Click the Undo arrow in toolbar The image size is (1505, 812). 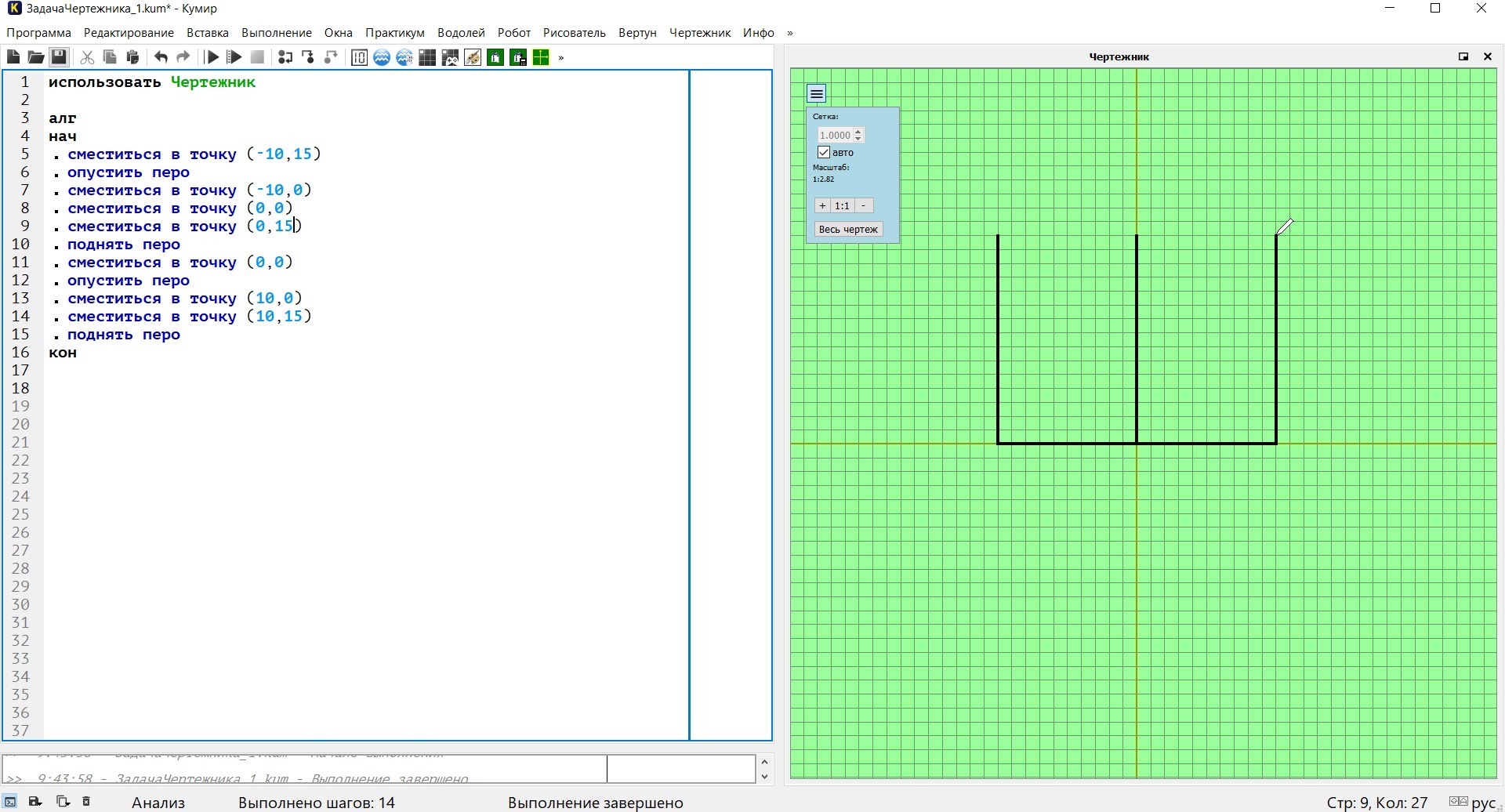(161, 57)
